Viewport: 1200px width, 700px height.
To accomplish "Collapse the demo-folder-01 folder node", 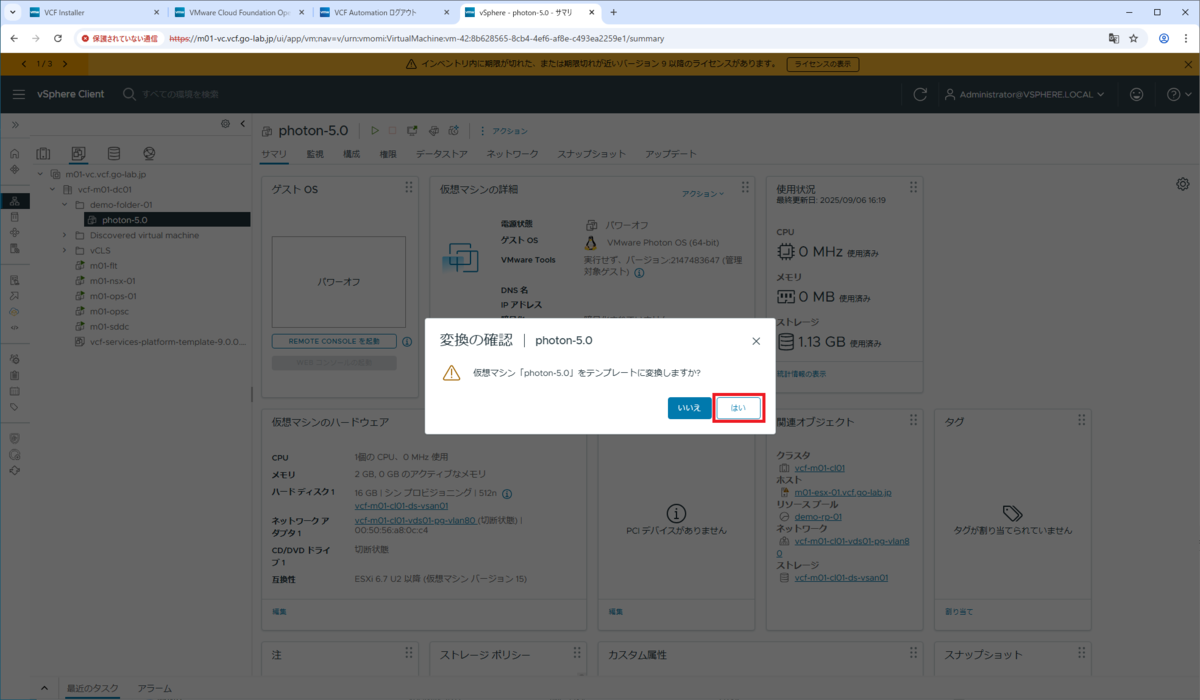I will [x=65, y=204].
